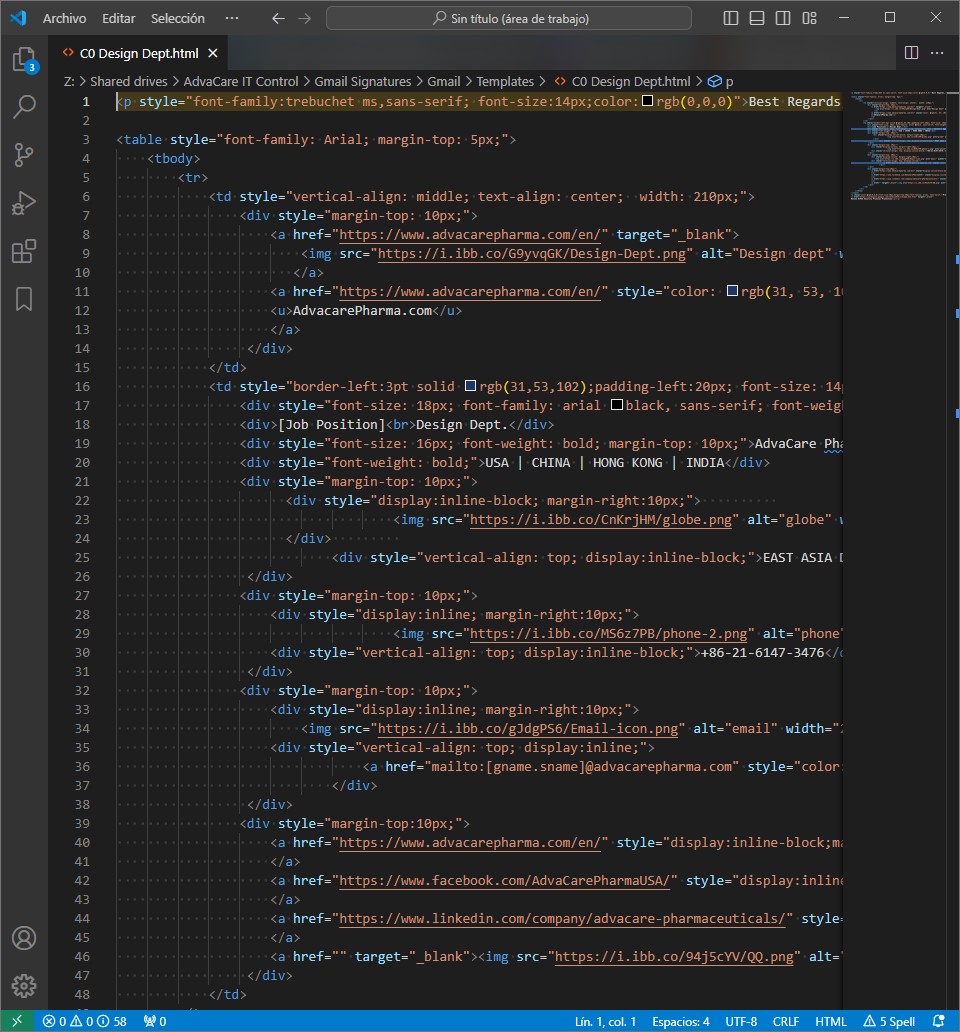This screenshot has height=1032, width=960.
Task: Expand the Gmail Signatures breadcrumb
Action: tap(363, 82)
